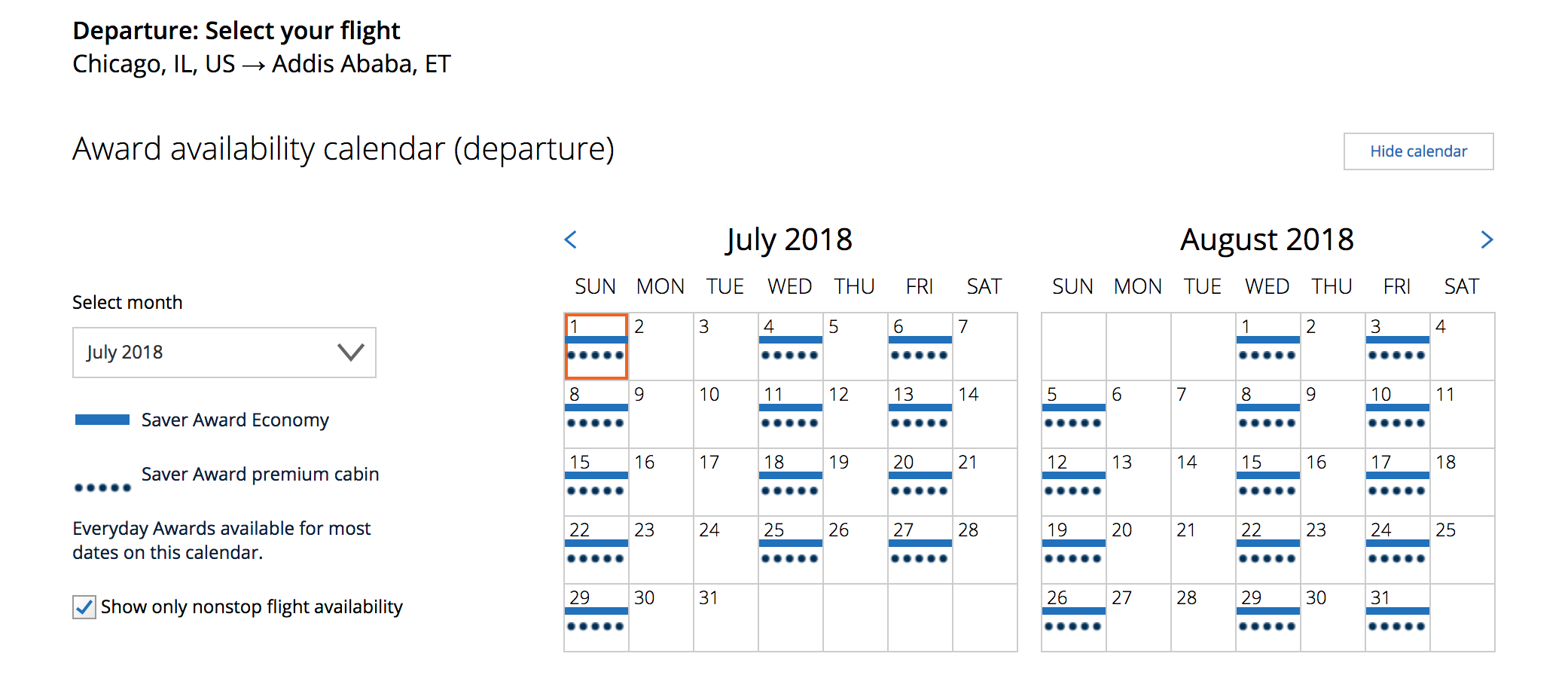1568x678 pixels.
Task: Choose August 12 award date
Action: point(1073,481)
